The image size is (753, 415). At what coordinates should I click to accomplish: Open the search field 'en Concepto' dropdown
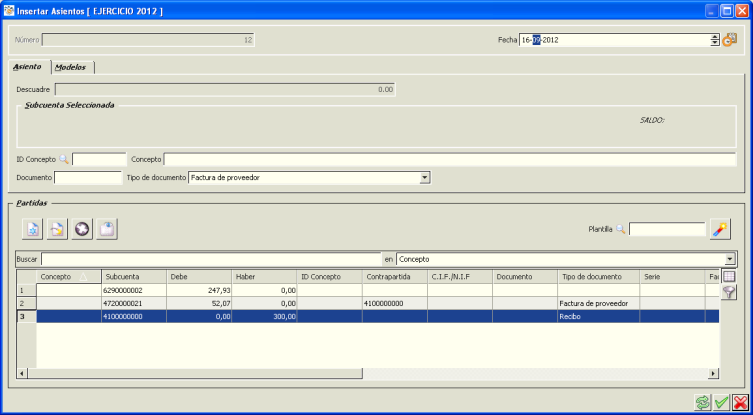[x=730, y=259]
